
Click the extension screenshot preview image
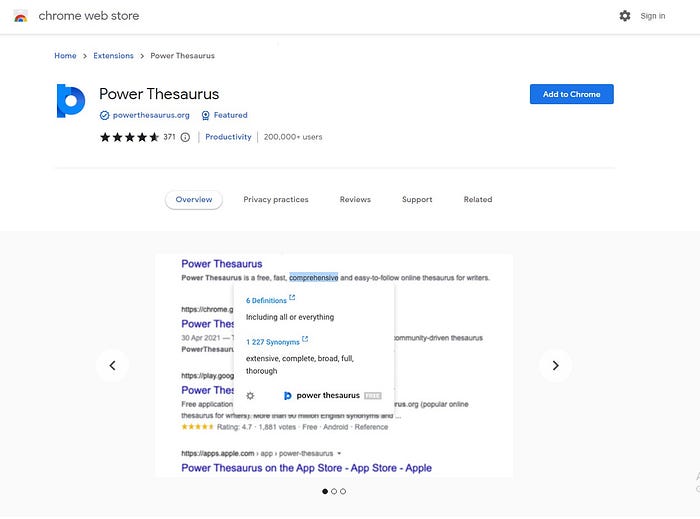click(334, 365)
